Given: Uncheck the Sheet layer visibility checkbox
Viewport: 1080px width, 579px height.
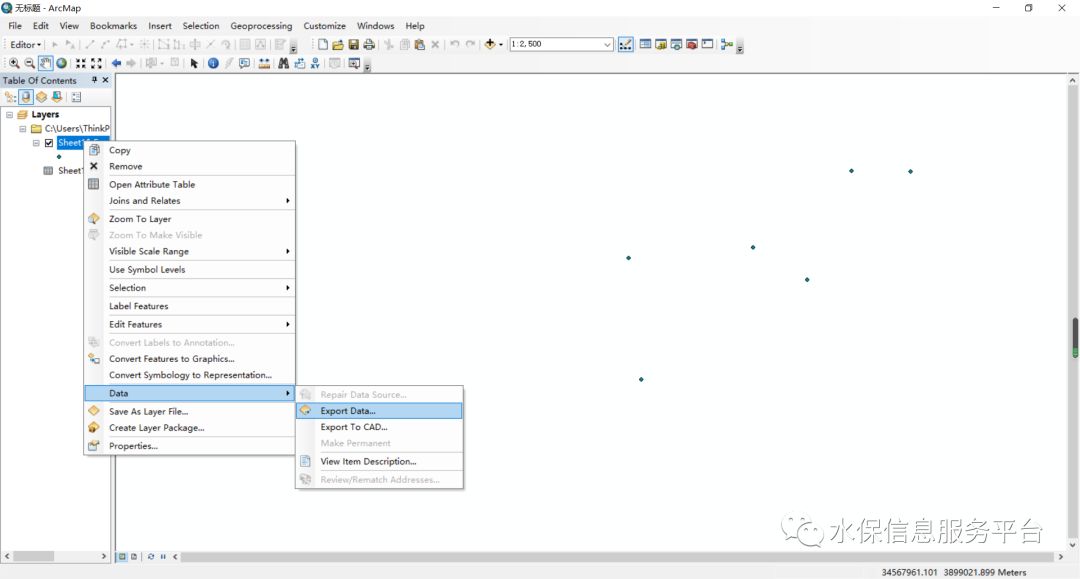Looking at the screenshot, I should click(49, 143).
